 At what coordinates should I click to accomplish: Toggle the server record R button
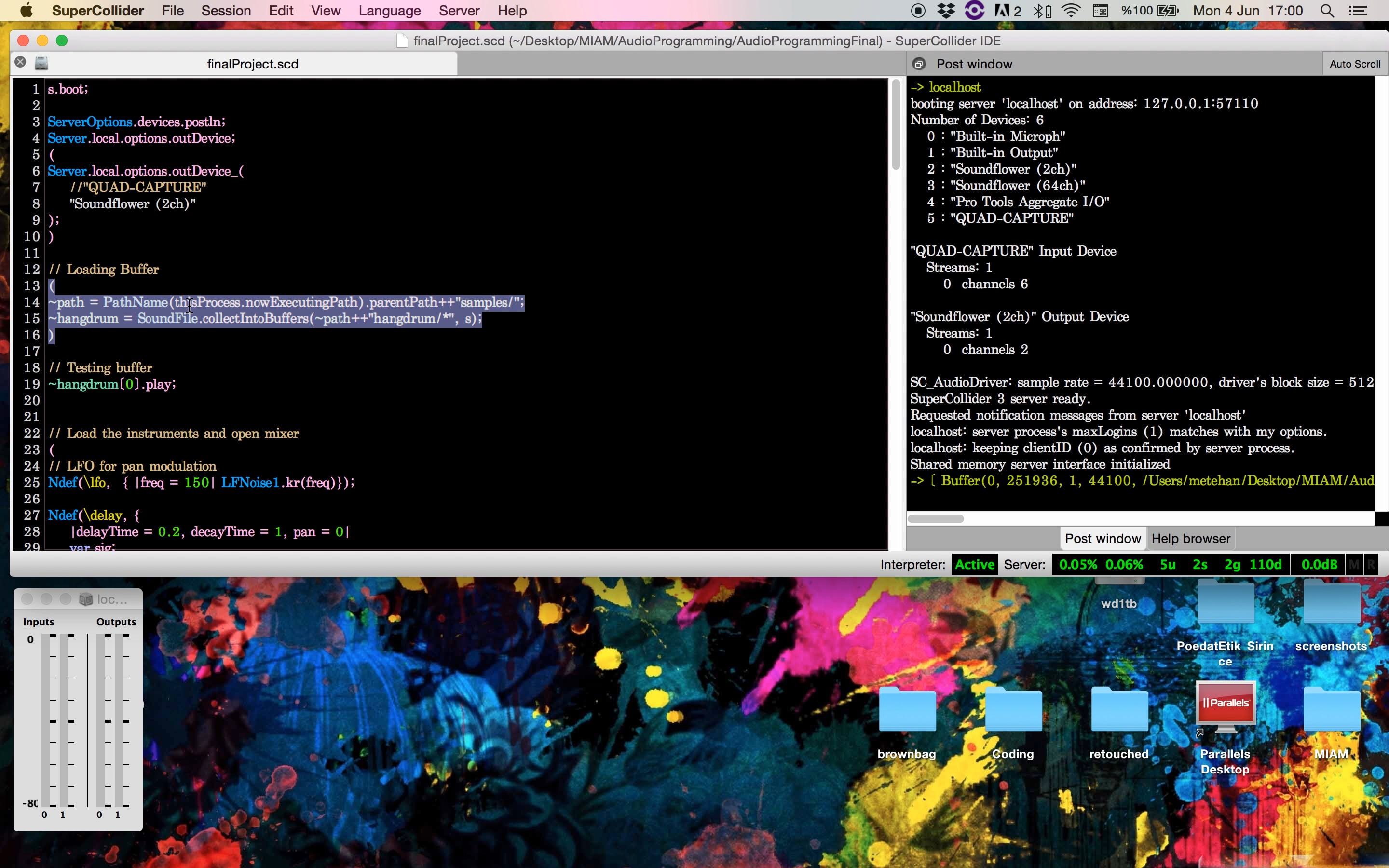click(x=1371, y=564)
